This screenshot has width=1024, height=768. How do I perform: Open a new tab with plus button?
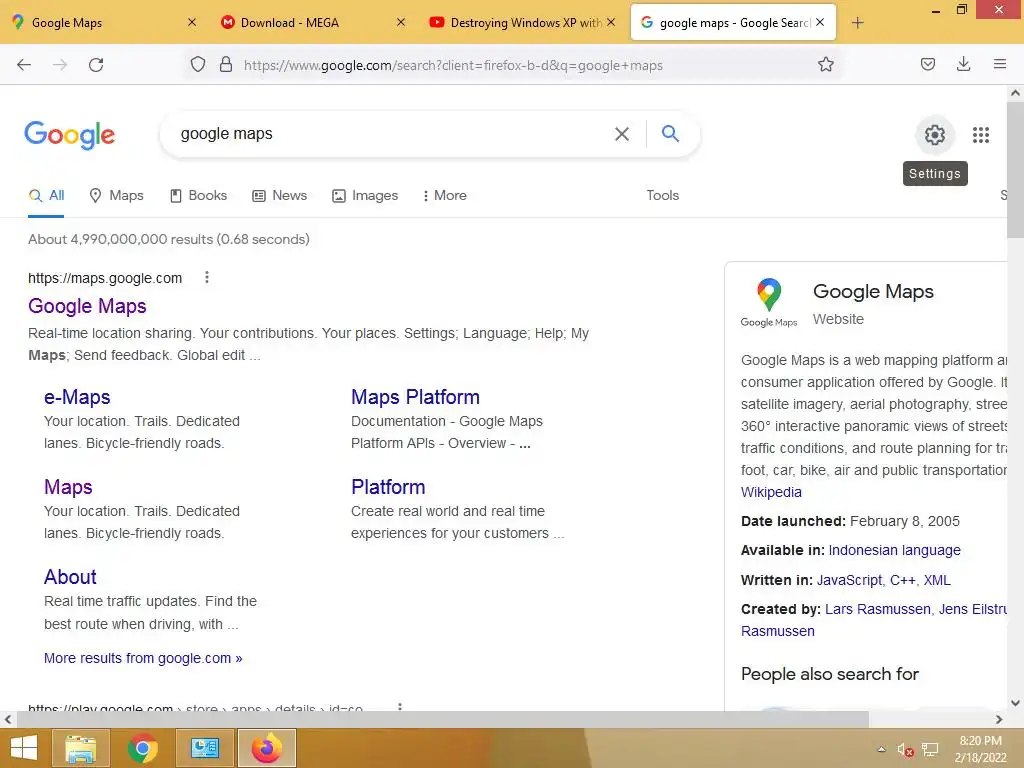857,23
